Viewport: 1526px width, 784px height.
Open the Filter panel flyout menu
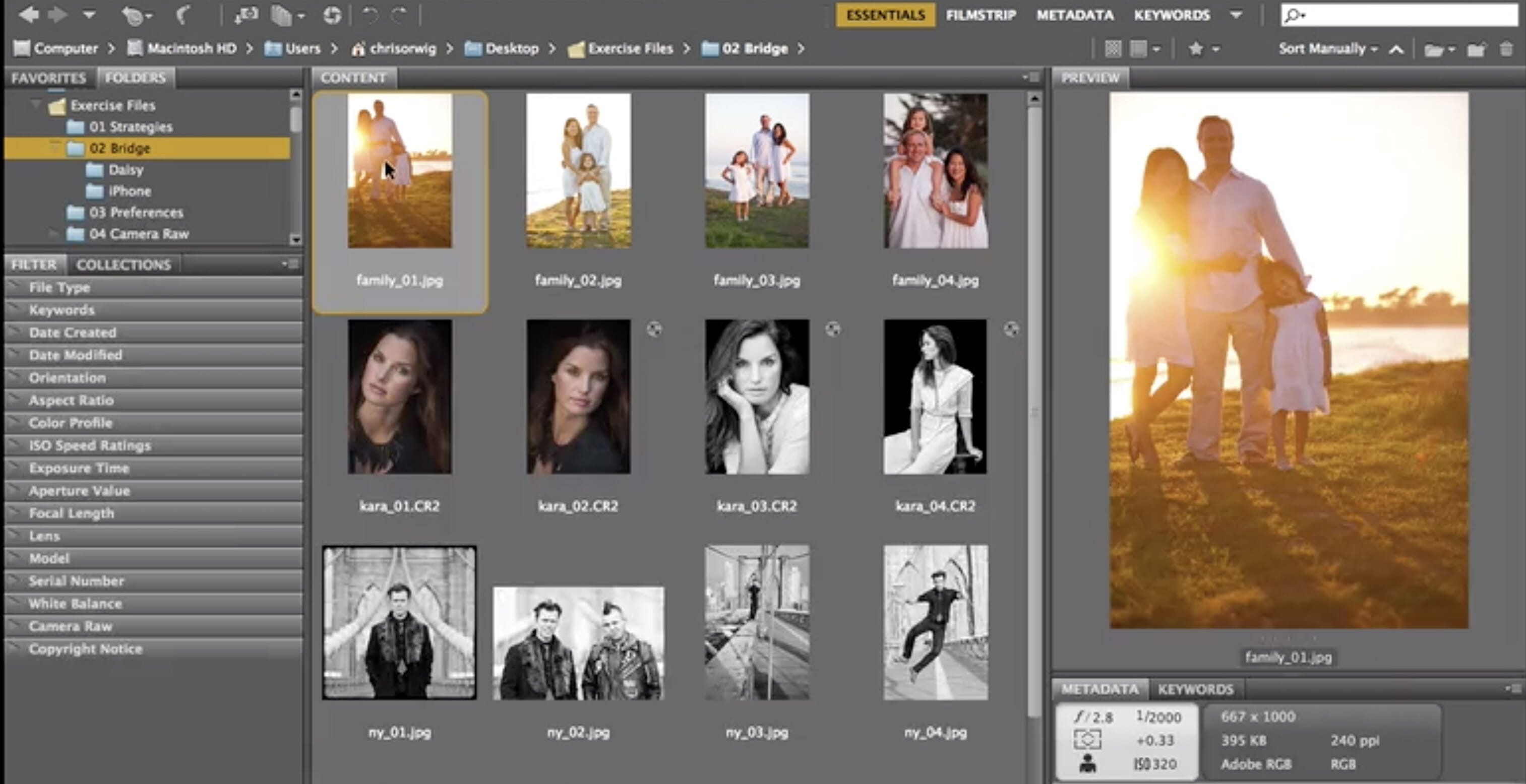pyautogui.click(x=290, y=264)
